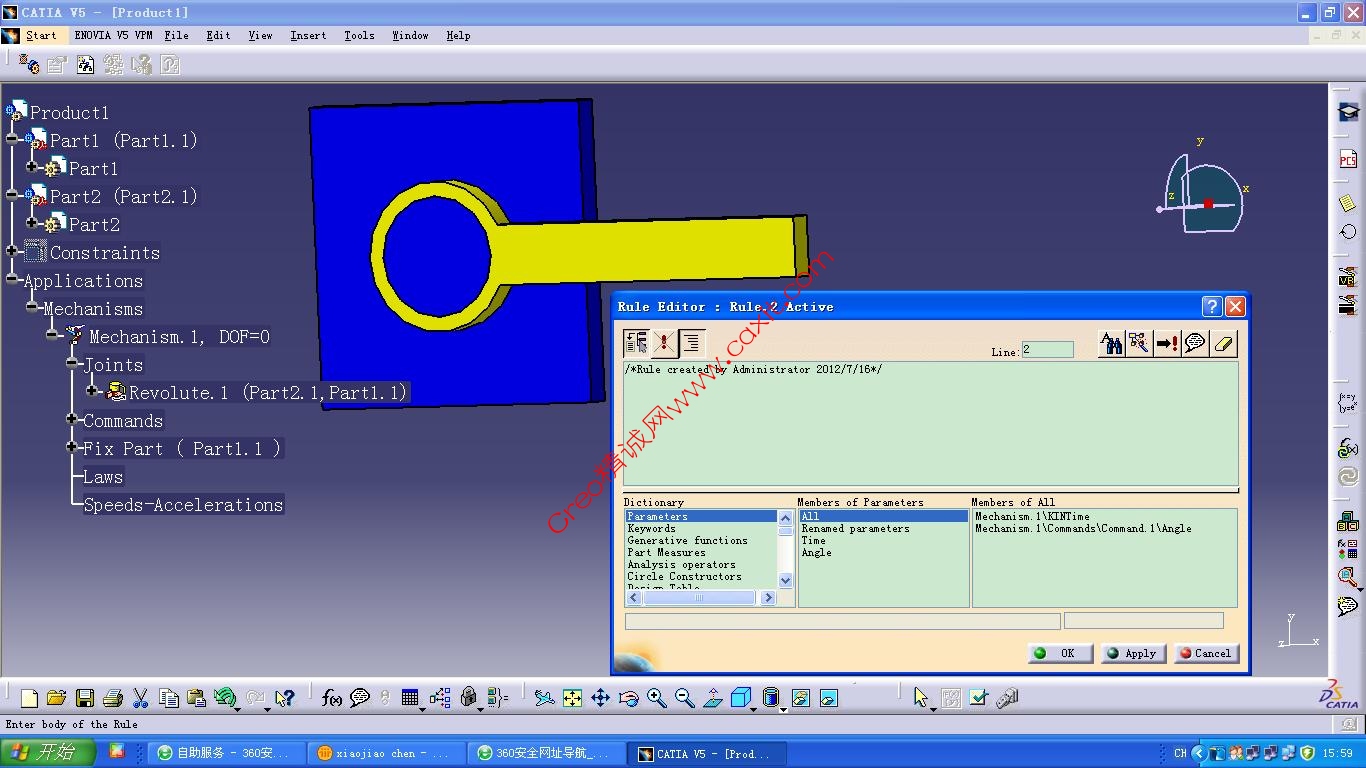
Task: Click the Dictionary list horizontal scrollbar
Action: coord(700,598)
